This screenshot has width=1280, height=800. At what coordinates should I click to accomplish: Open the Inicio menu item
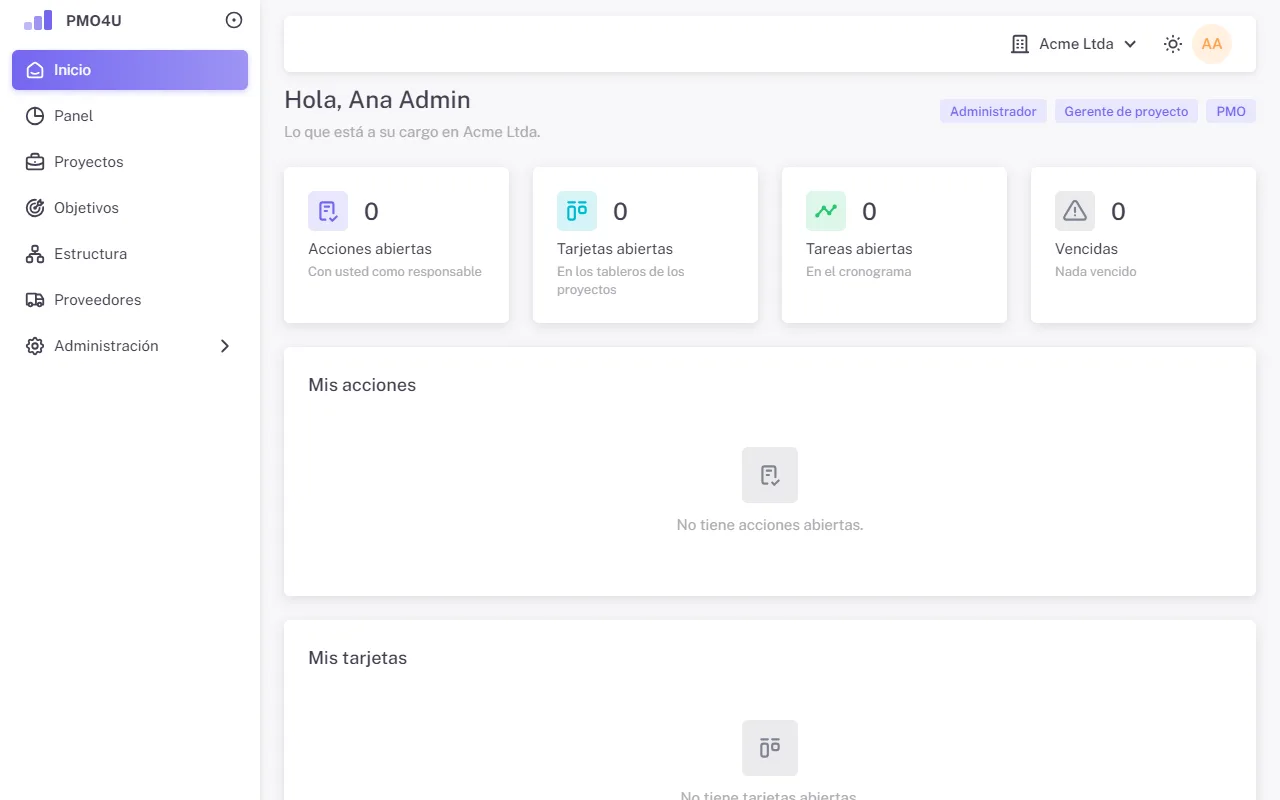tap(130, 70)
